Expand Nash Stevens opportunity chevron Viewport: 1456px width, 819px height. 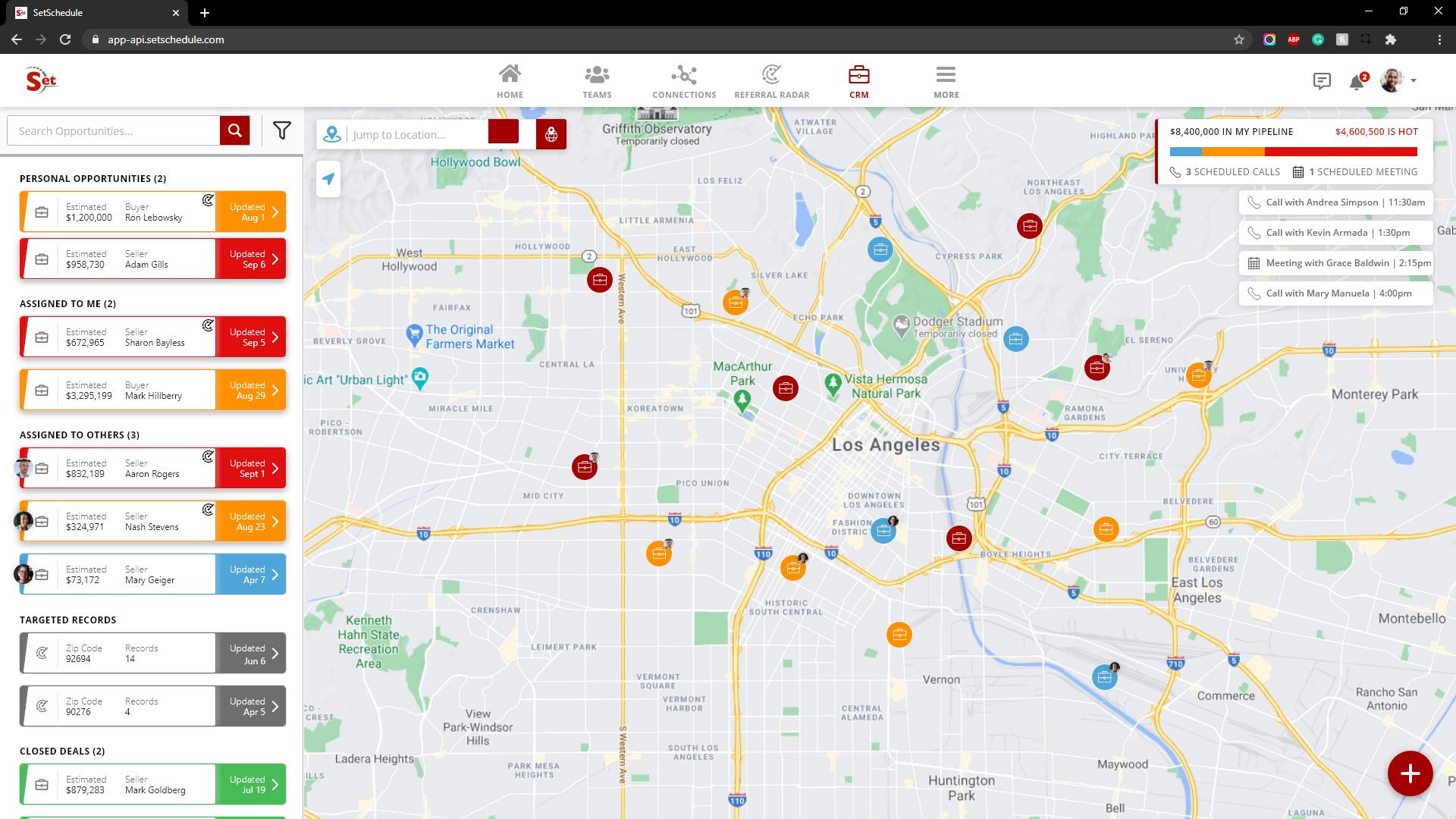pos(275,522)
